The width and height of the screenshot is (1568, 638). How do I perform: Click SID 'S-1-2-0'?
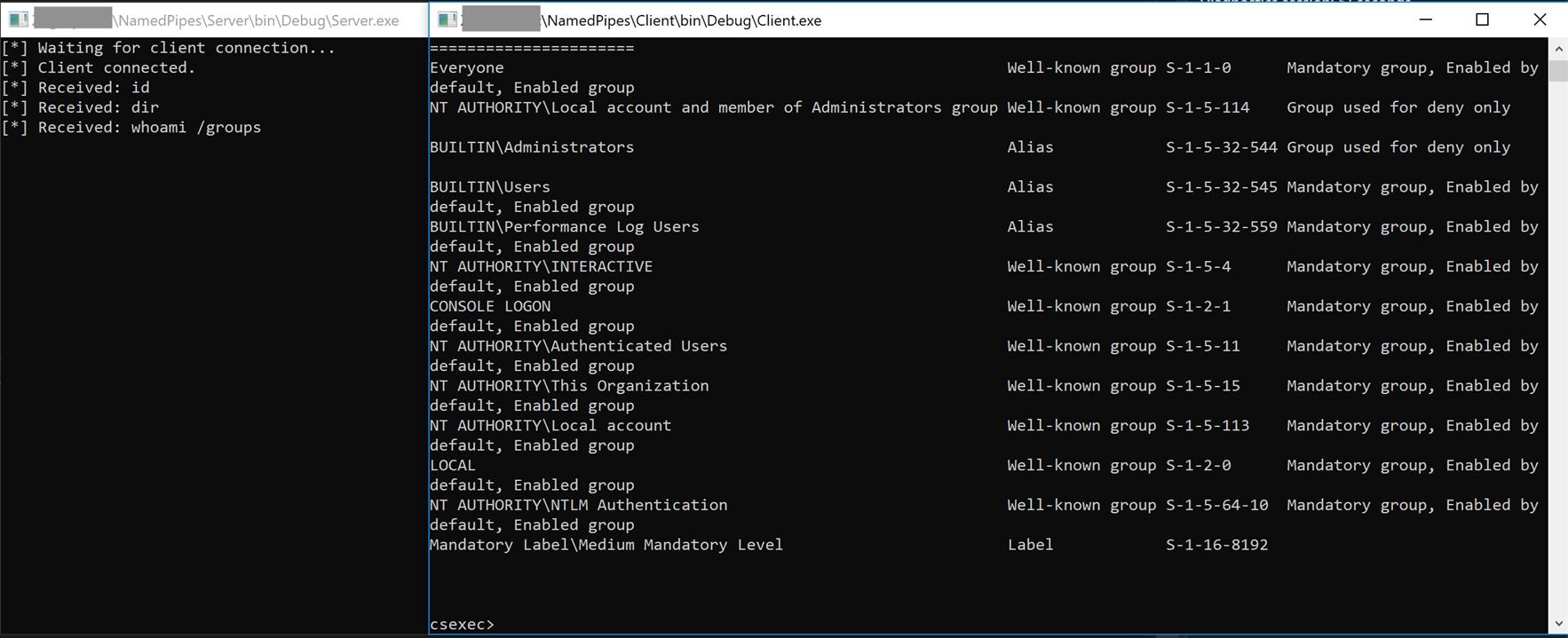pyautogui.click(x=1199, y=465)
